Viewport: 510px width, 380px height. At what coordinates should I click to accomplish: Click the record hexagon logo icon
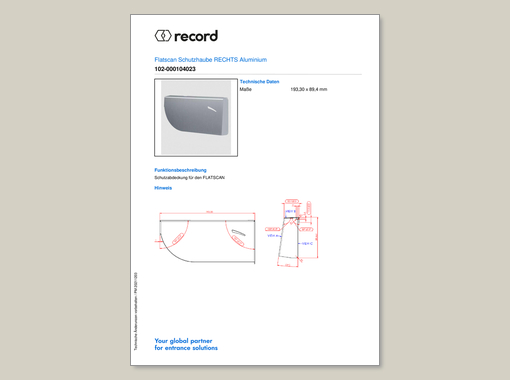coord(163,36)
